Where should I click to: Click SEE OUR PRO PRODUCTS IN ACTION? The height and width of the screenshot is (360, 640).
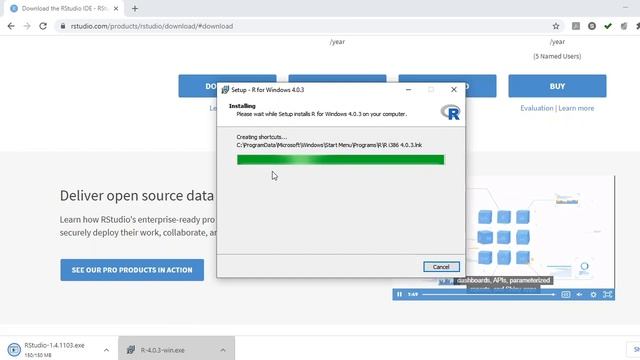click(x=132, y=270)
